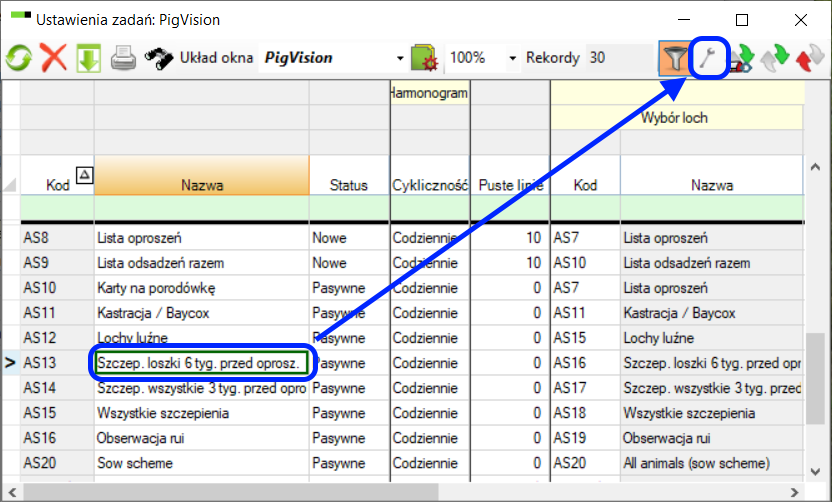Select the AS13 code cell
Screen dimensions: 832x502
click(x=57, y=363)
